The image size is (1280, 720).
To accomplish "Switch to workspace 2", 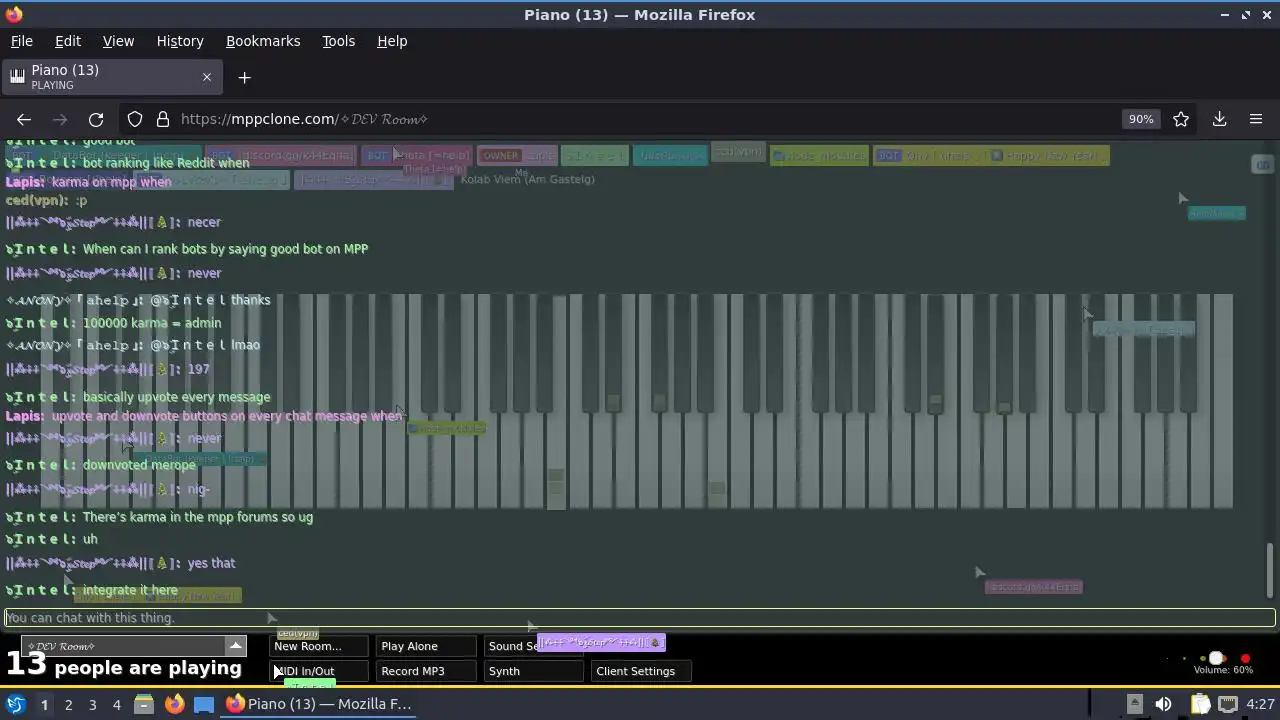I will 68,704.
